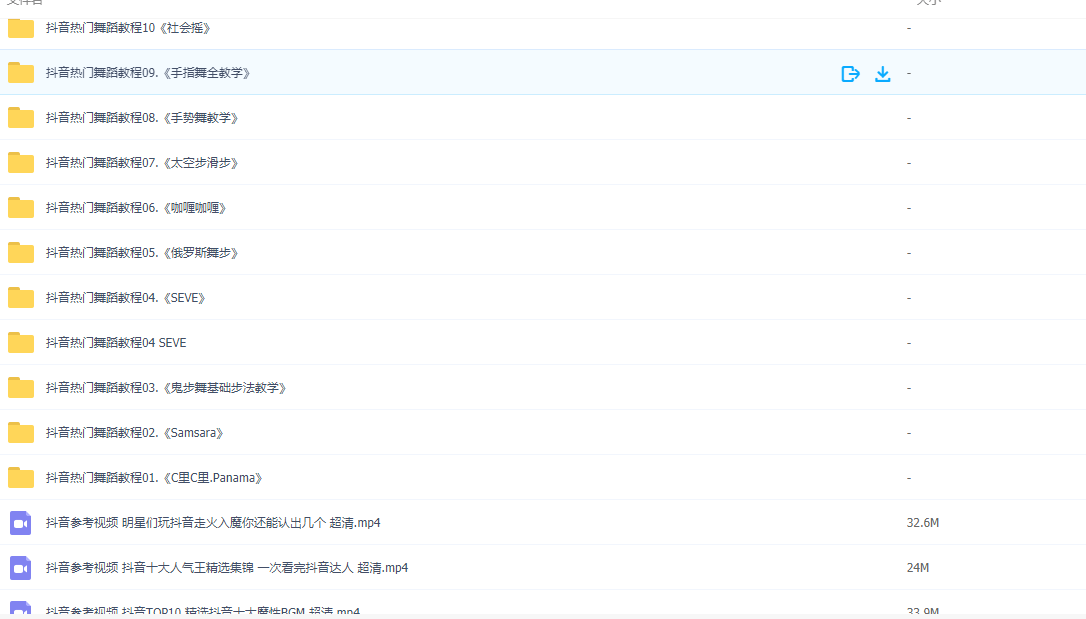
Task: Open the 01.《C里C里.Panama》 folder name
Action: click(x=155, y=478)
